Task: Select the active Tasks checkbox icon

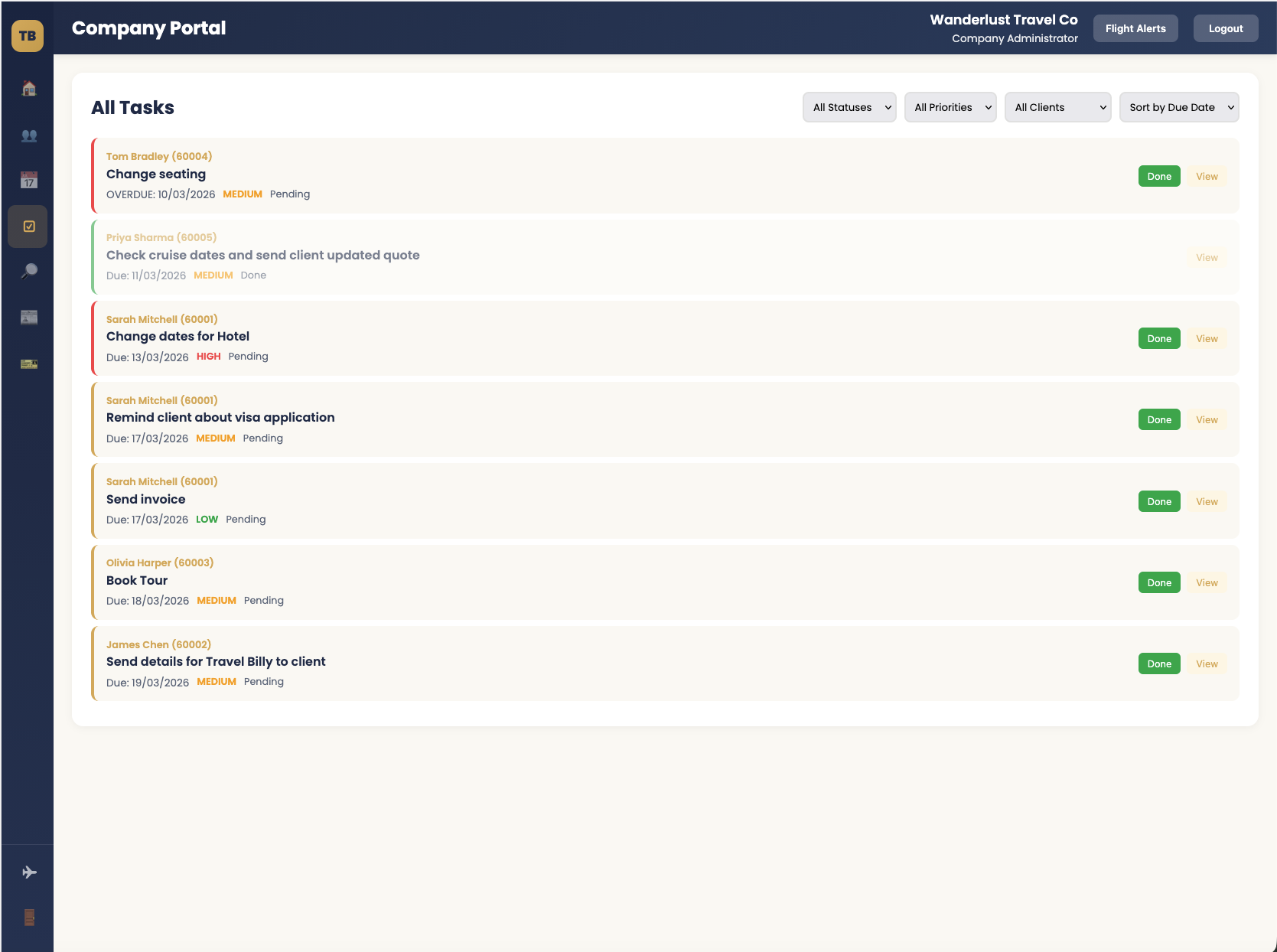Action: 28,226
